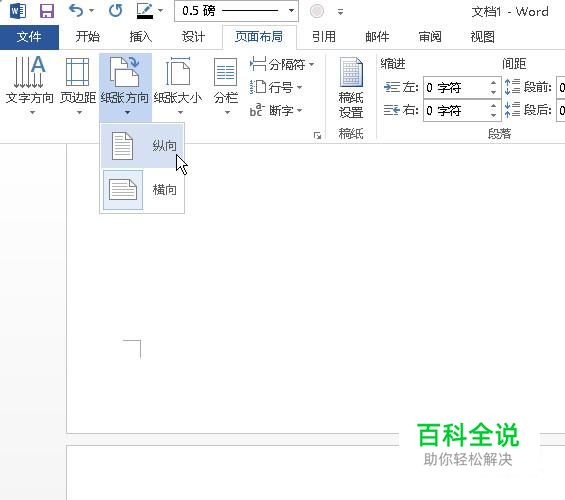
Task: Choose 纵向 portrait orientation
Action: pyautogui.click(x=143, y=146)
